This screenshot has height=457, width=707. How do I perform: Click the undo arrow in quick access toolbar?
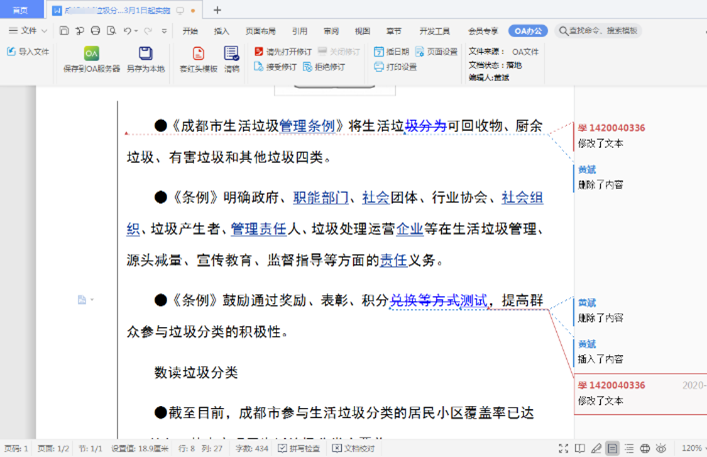tap(129, 31)
